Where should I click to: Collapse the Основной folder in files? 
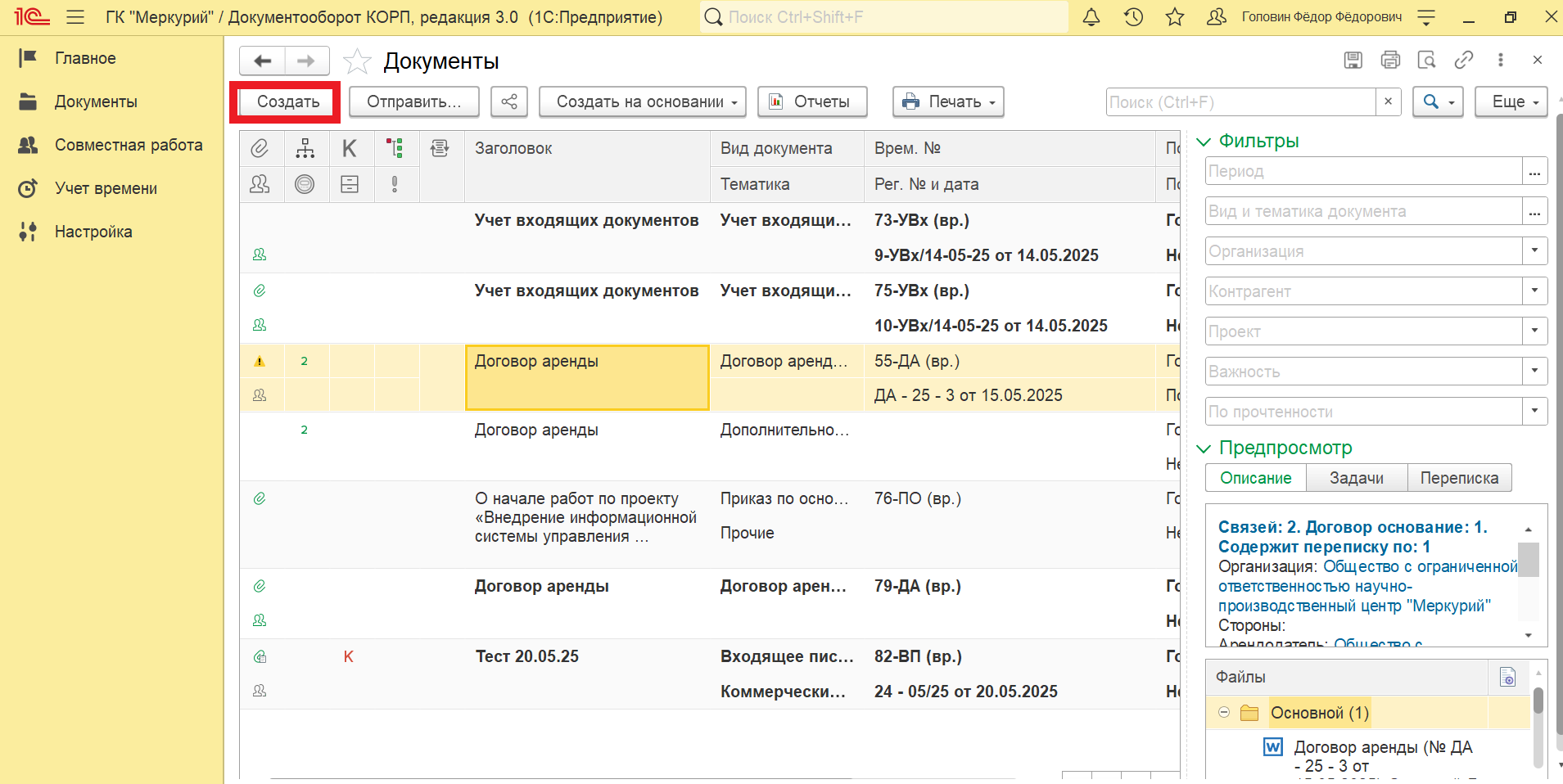1224,712
